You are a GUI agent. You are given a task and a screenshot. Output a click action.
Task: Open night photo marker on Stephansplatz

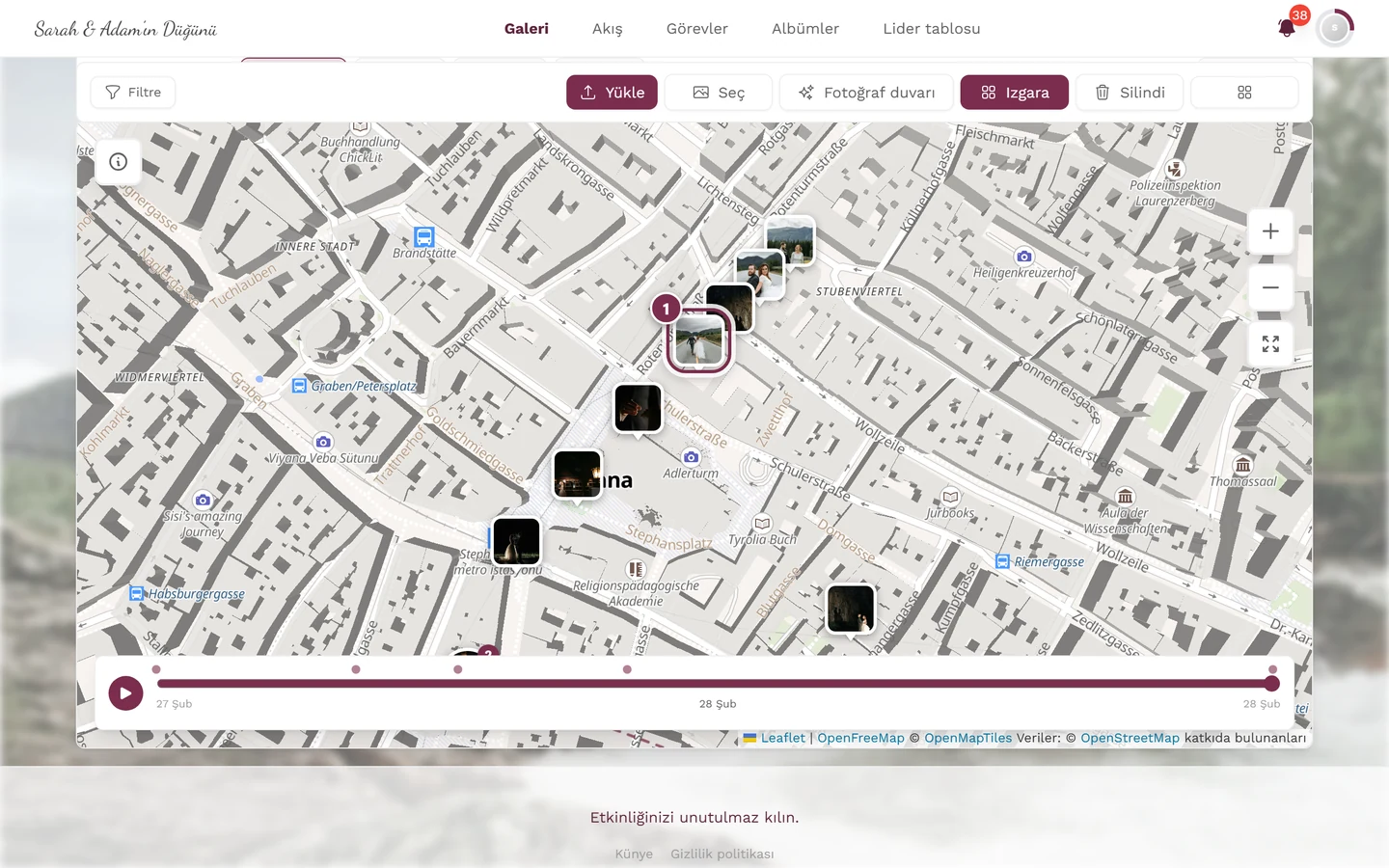click(578, 475)
